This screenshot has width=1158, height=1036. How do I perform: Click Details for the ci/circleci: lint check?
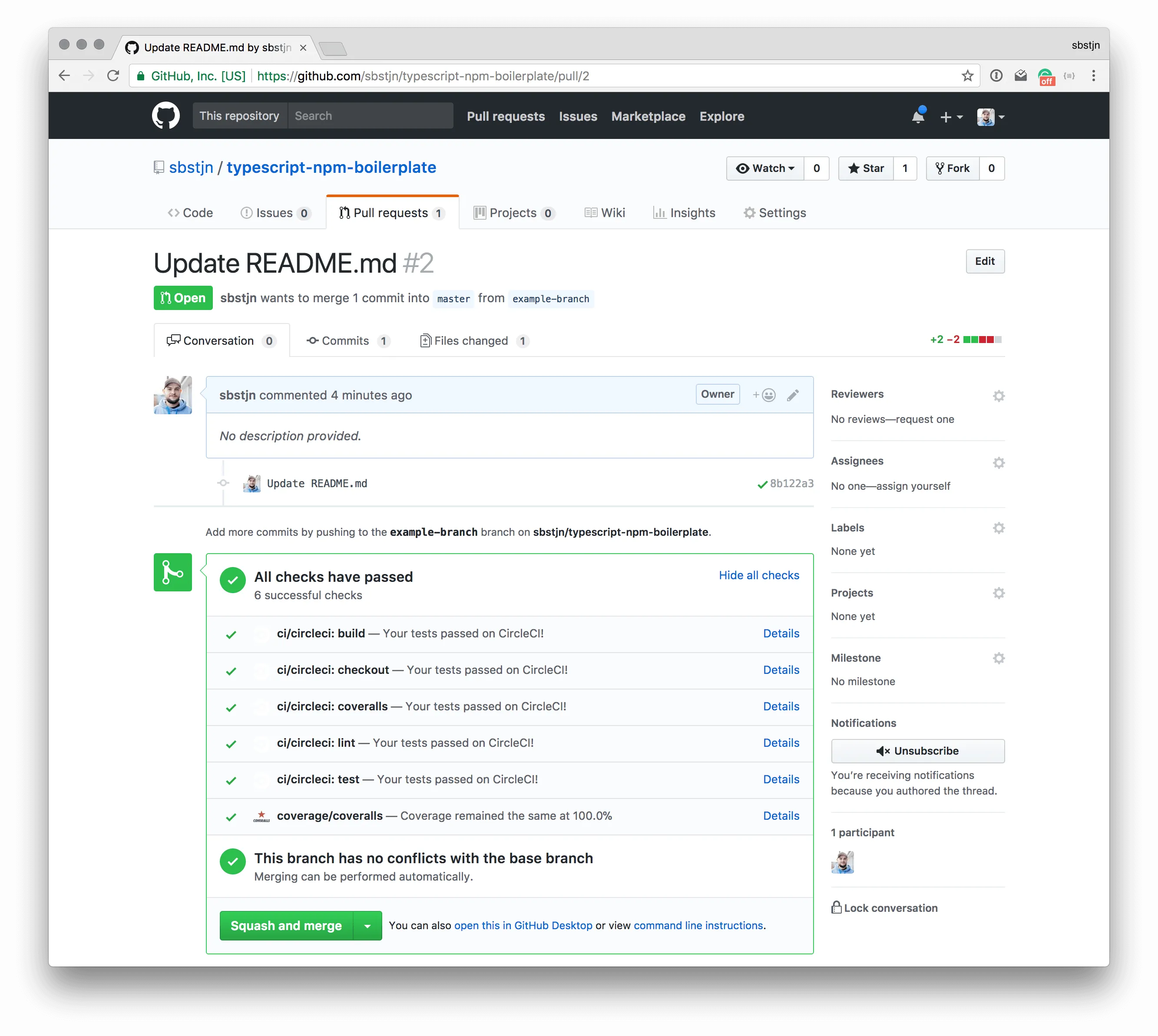point(781,743)
